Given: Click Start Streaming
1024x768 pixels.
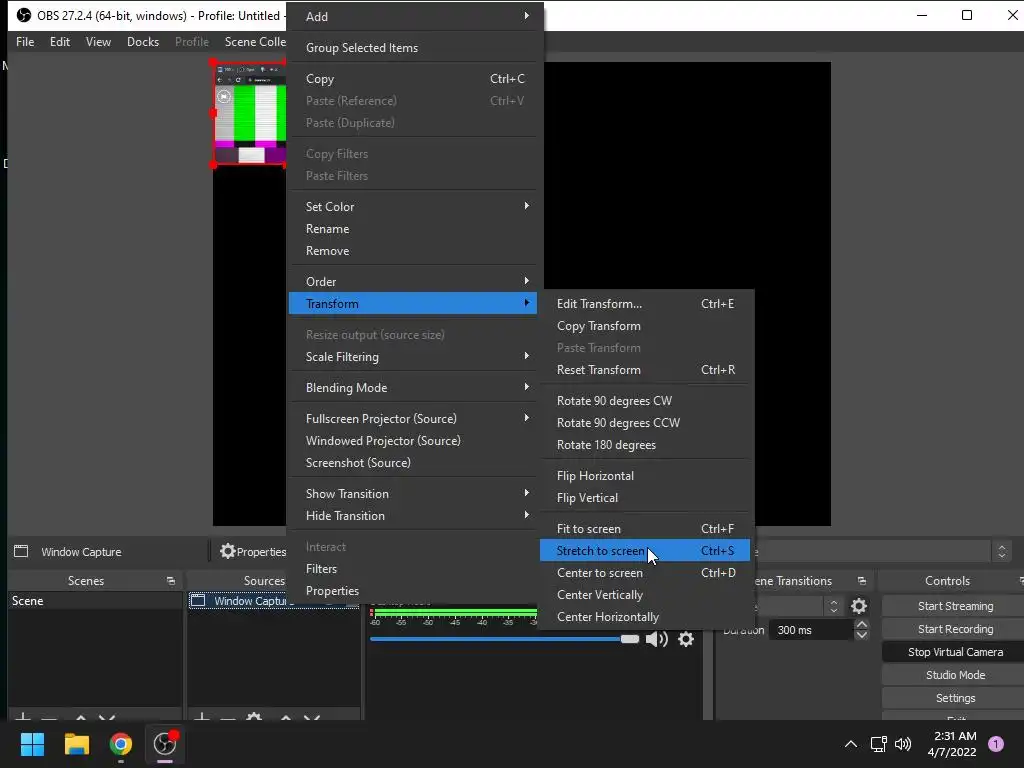Looking at the screenshot, I should (x=955, y=606).
